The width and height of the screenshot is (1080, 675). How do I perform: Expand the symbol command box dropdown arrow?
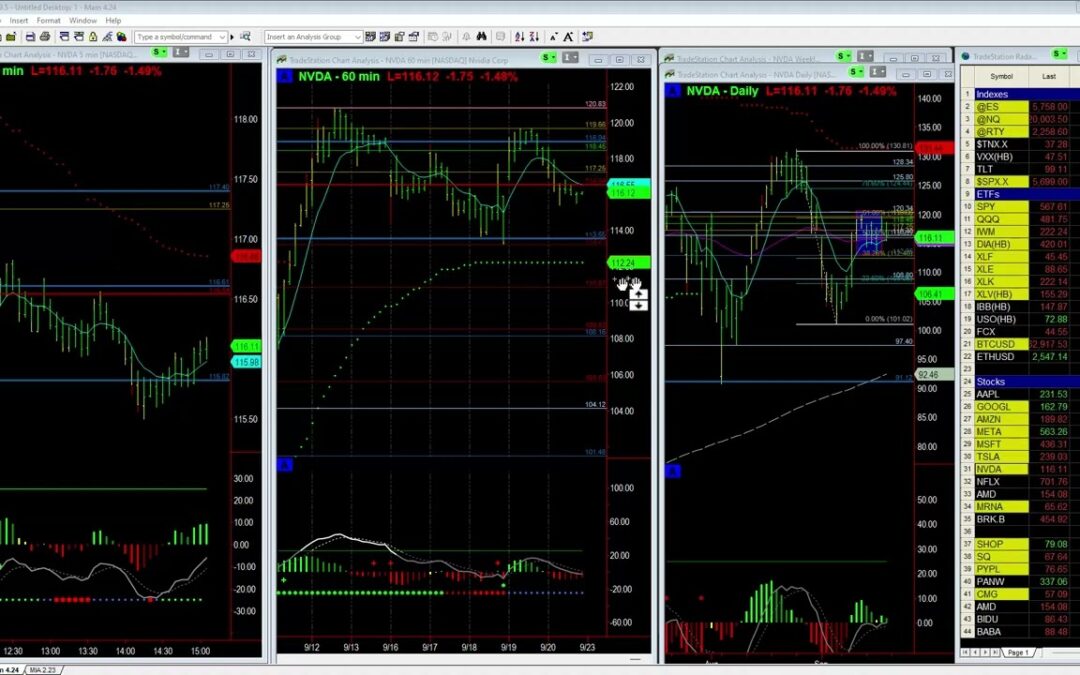tap(222, 35)
